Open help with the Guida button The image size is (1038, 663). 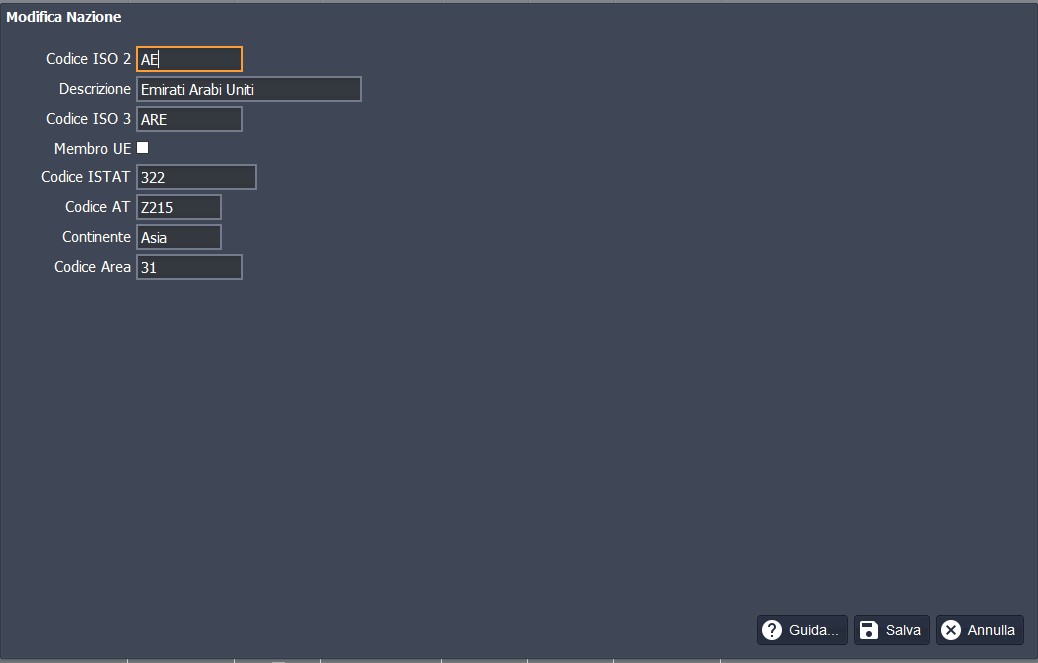point(802,630)
